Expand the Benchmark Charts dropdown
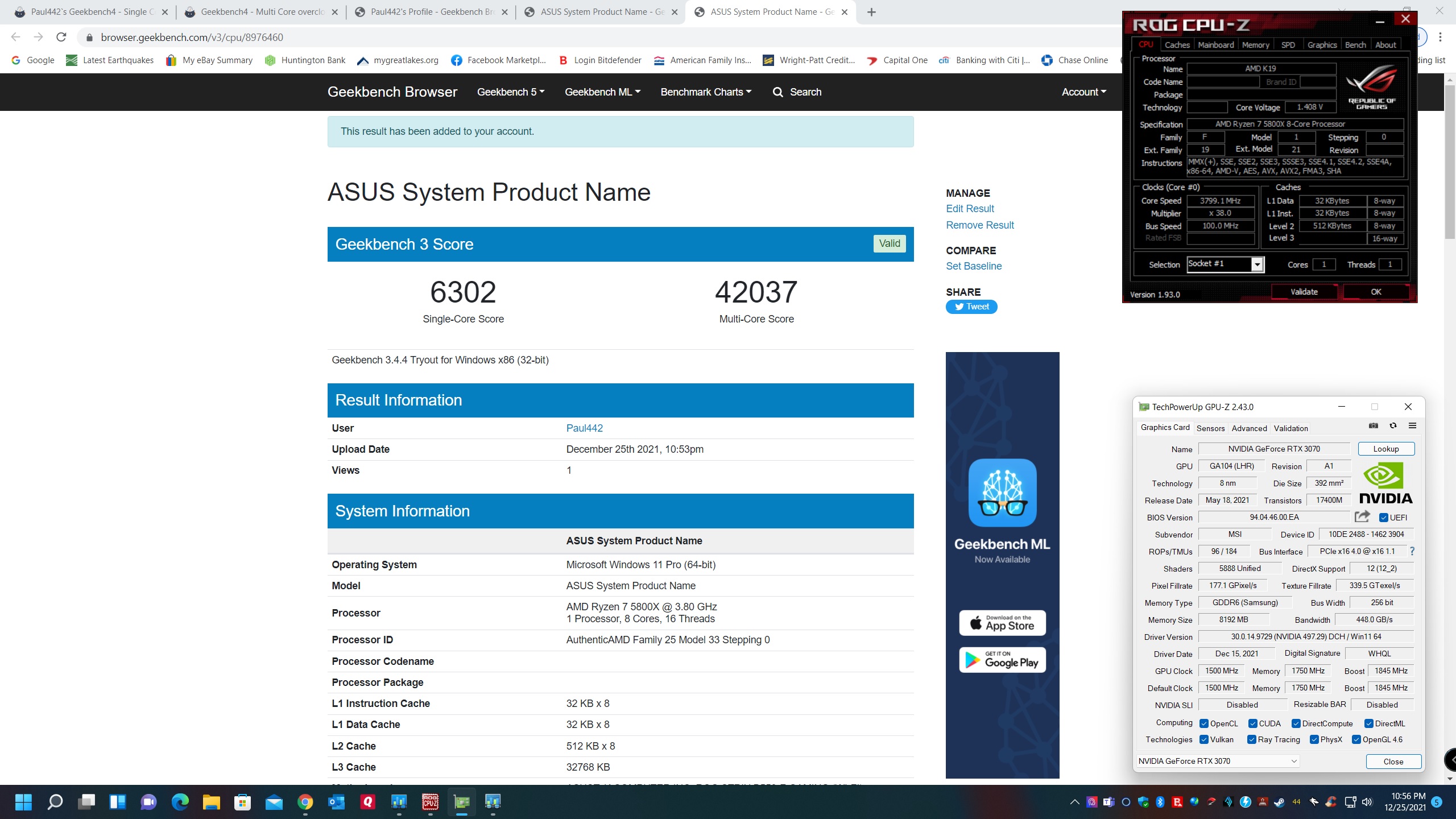Screen dimensions: 1456x819 [x=706, y=92]
